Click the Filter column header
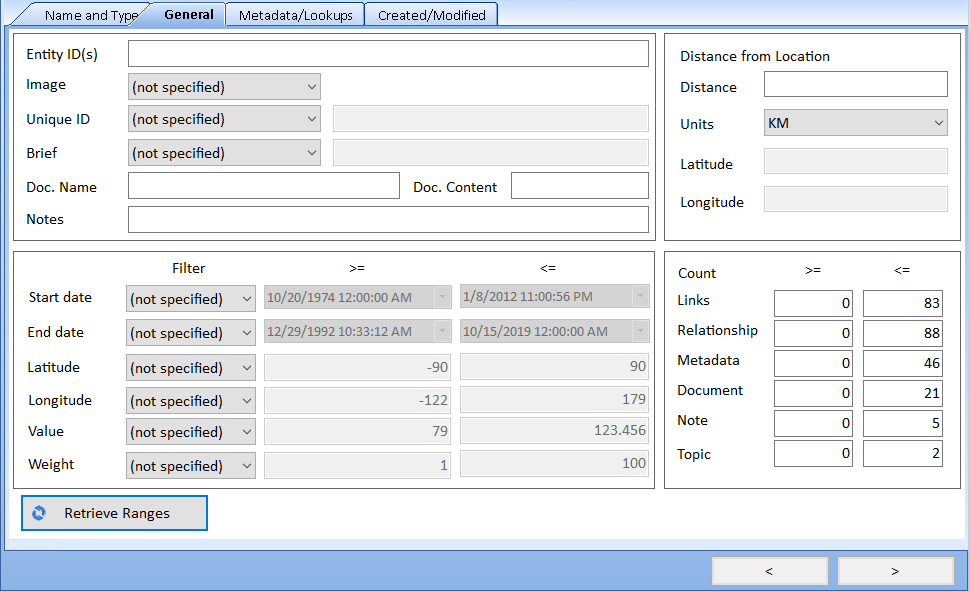The image size is (970, 592). [x=188, y=268]
